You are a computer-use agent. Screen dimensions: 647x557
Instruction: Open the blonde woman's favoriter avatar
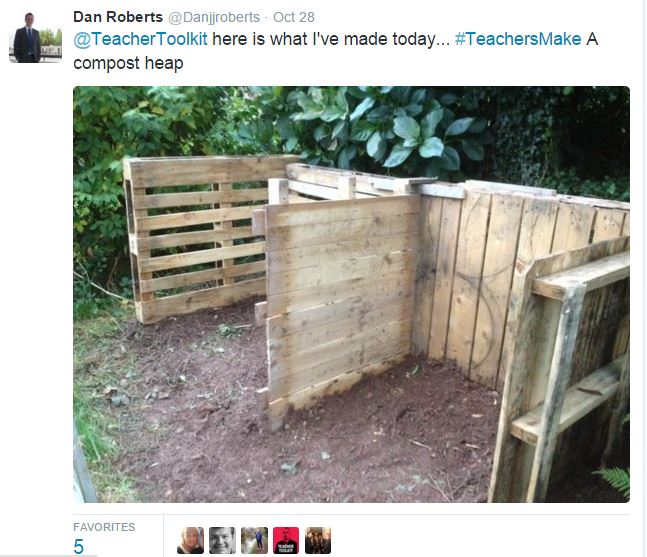(x=190, y=540)
